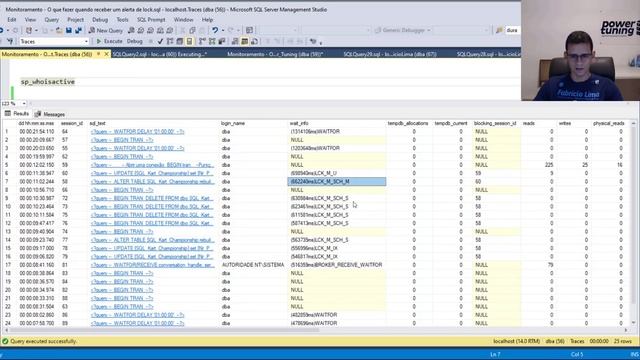640x360 pixels.
Task: Open the Traces database dropdown
Action: 86,41
